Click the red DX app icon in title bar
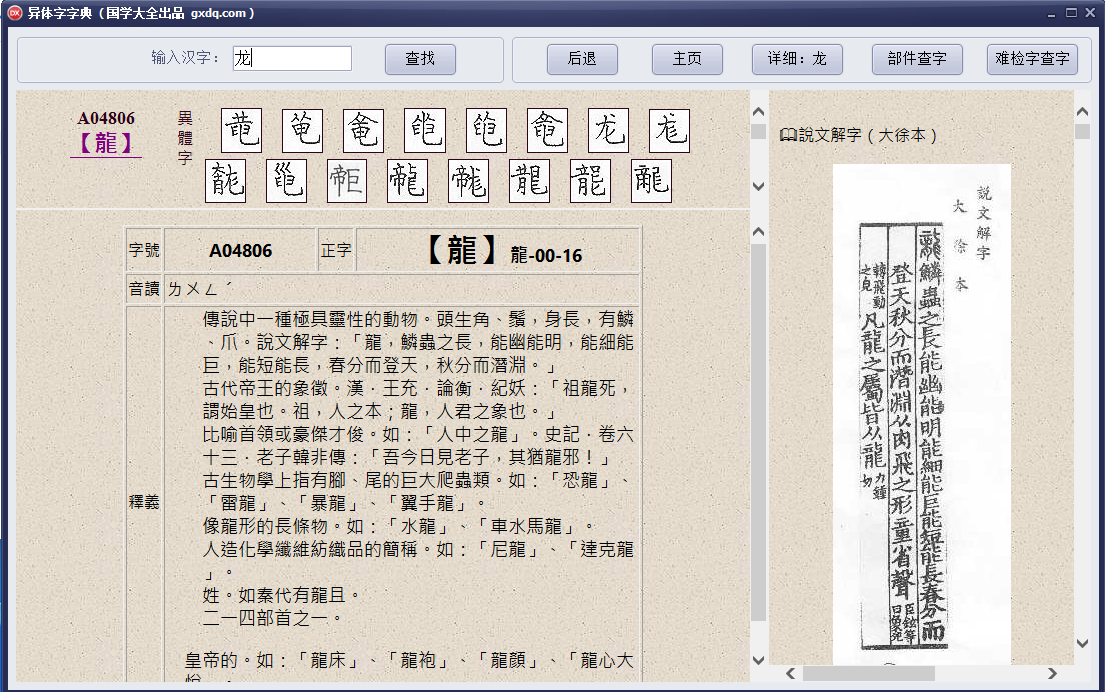 click(14, 13)
